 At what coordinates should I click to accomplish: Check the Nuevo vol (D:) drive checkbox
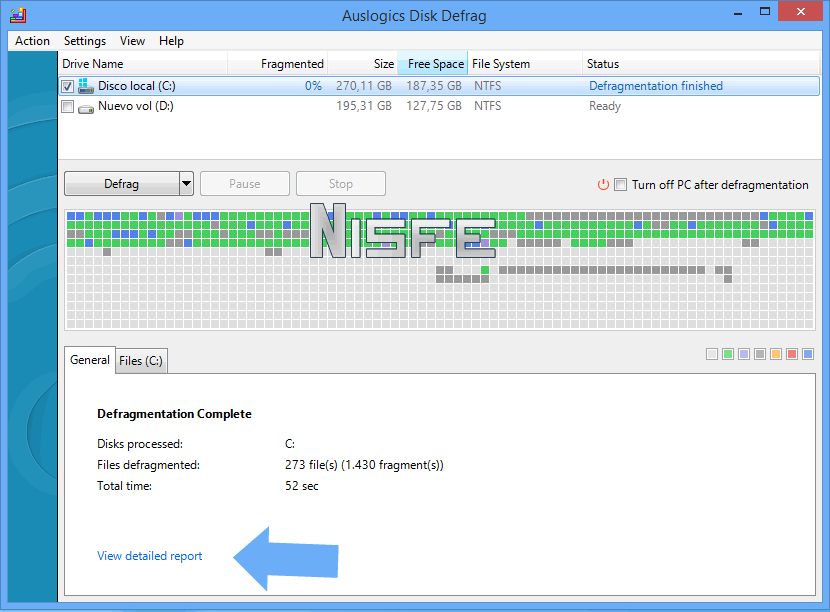pyautogui.click(x=68, y=107)
